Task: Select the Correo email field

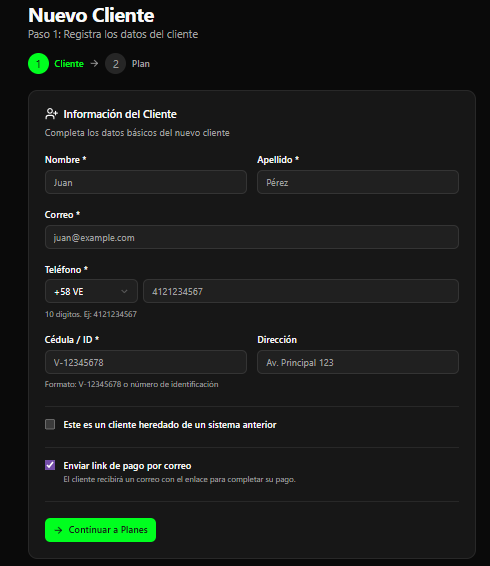Action: pos(252,237)
